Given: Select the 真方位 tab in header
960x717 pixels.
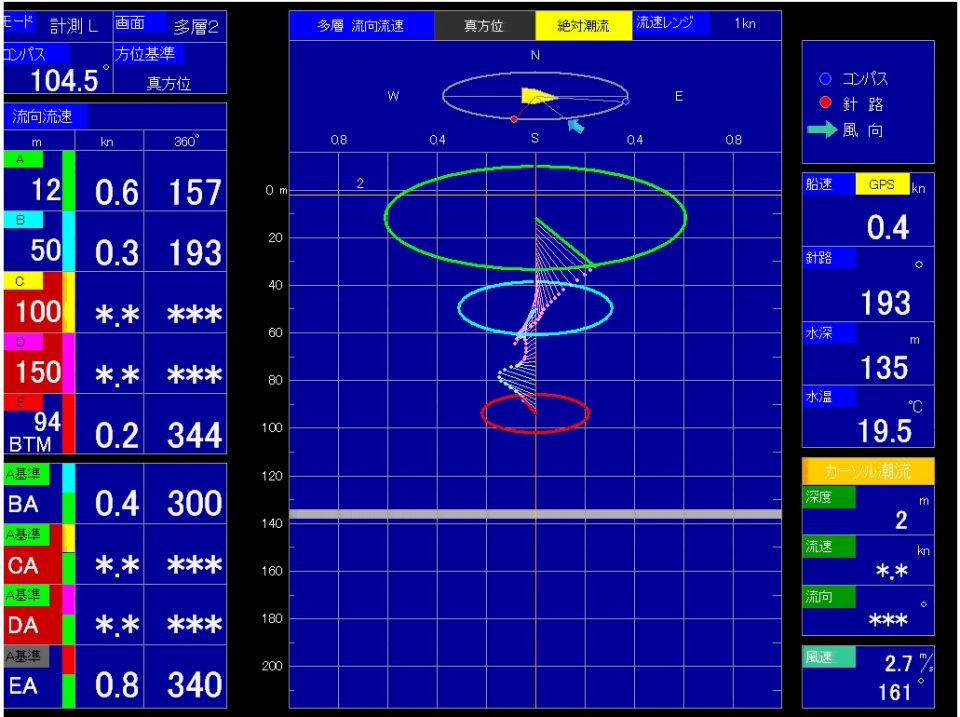Looking at the screenshot, I should click(x=484, y=25).
